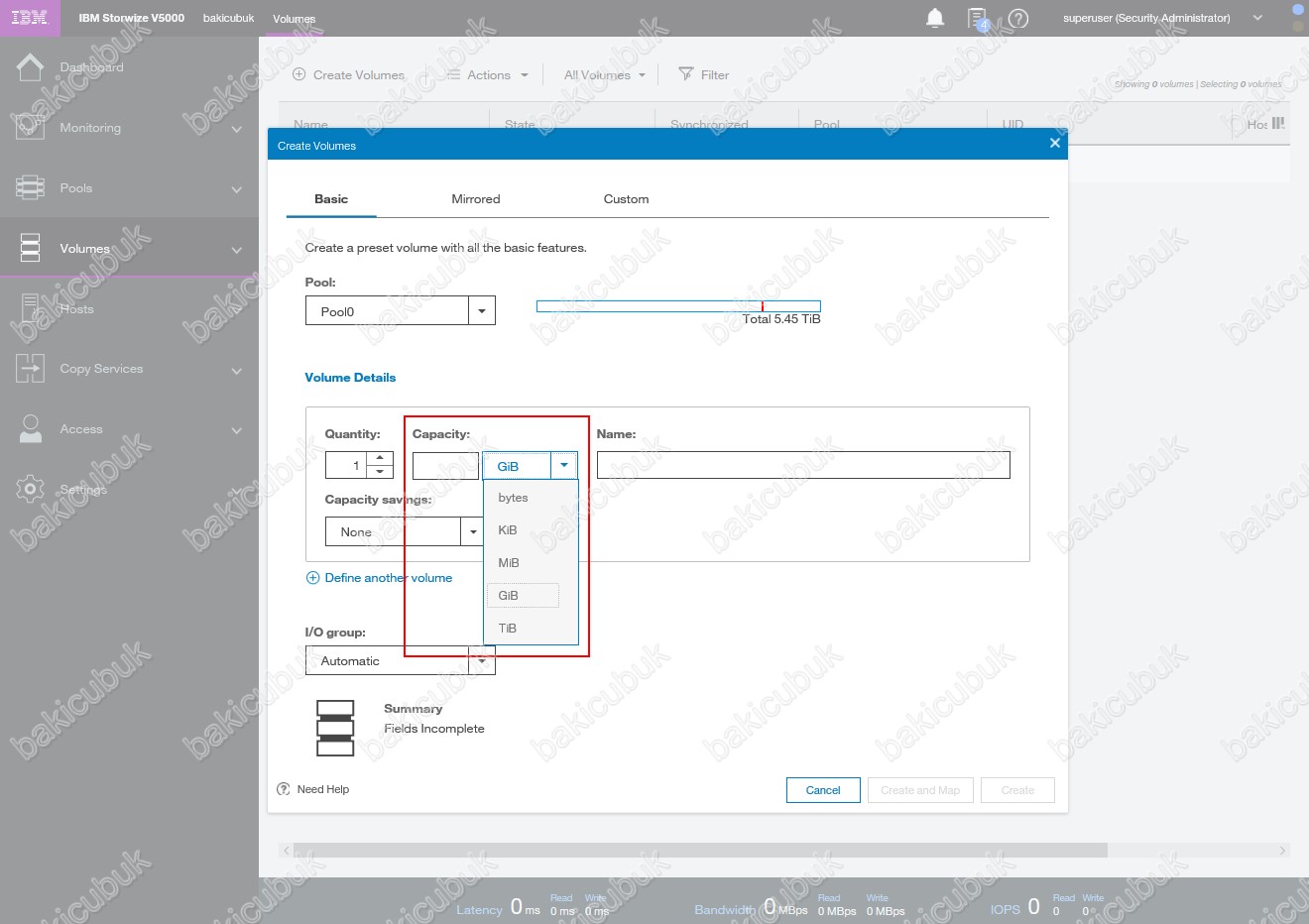
Task: Expand the Pools menu chevron
Action: 237,189
